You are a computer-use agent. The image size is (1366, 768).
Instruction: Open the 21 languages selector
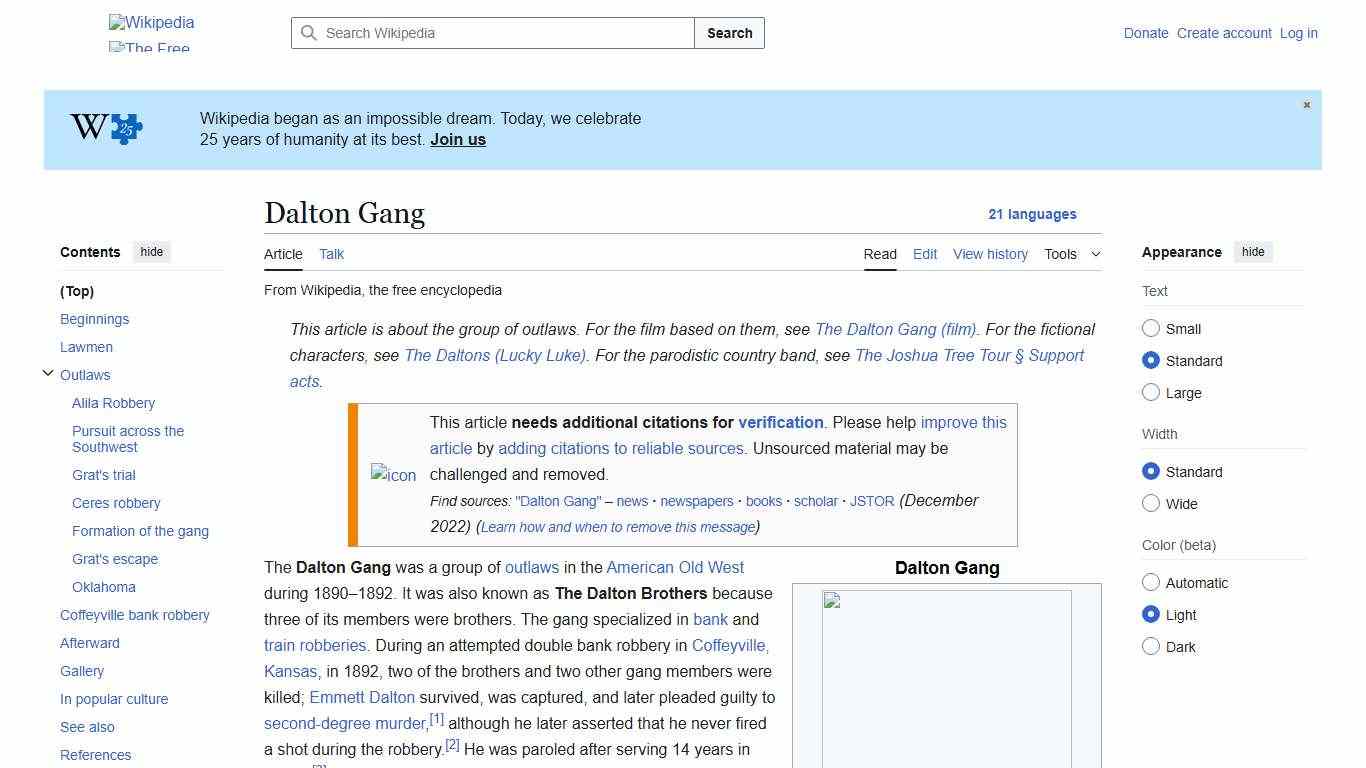1033,214
